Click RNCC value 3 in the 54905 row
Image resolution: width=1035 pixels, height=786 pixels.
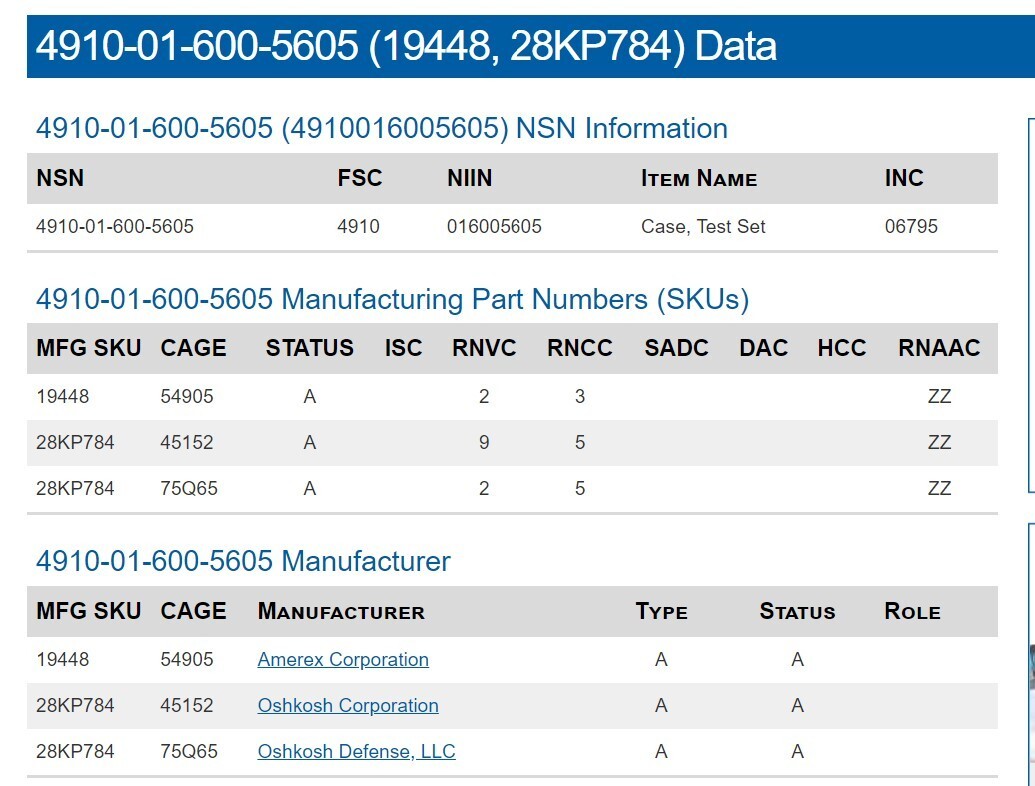(580, 397)
